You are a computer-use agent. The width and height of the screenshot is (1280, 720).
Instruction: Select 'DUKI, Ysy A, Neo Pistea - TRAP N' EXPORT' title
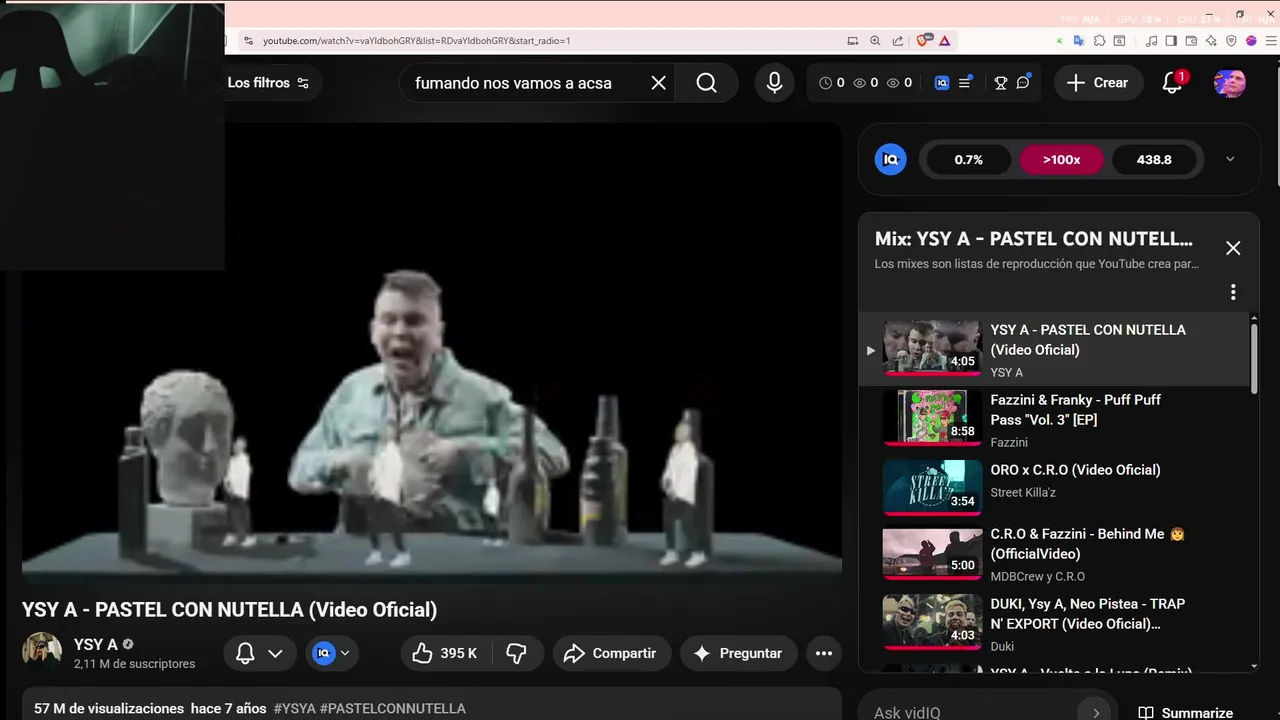tap(1087, 614)
